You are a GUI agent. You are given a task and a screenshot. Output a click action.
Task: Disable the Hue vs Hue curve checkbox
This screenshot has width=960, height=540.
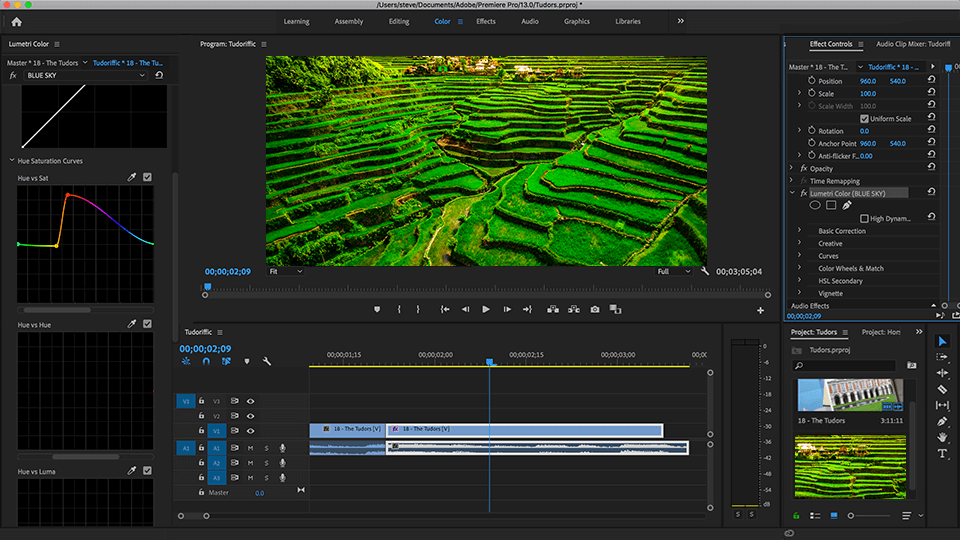click(x=148, y=324)
